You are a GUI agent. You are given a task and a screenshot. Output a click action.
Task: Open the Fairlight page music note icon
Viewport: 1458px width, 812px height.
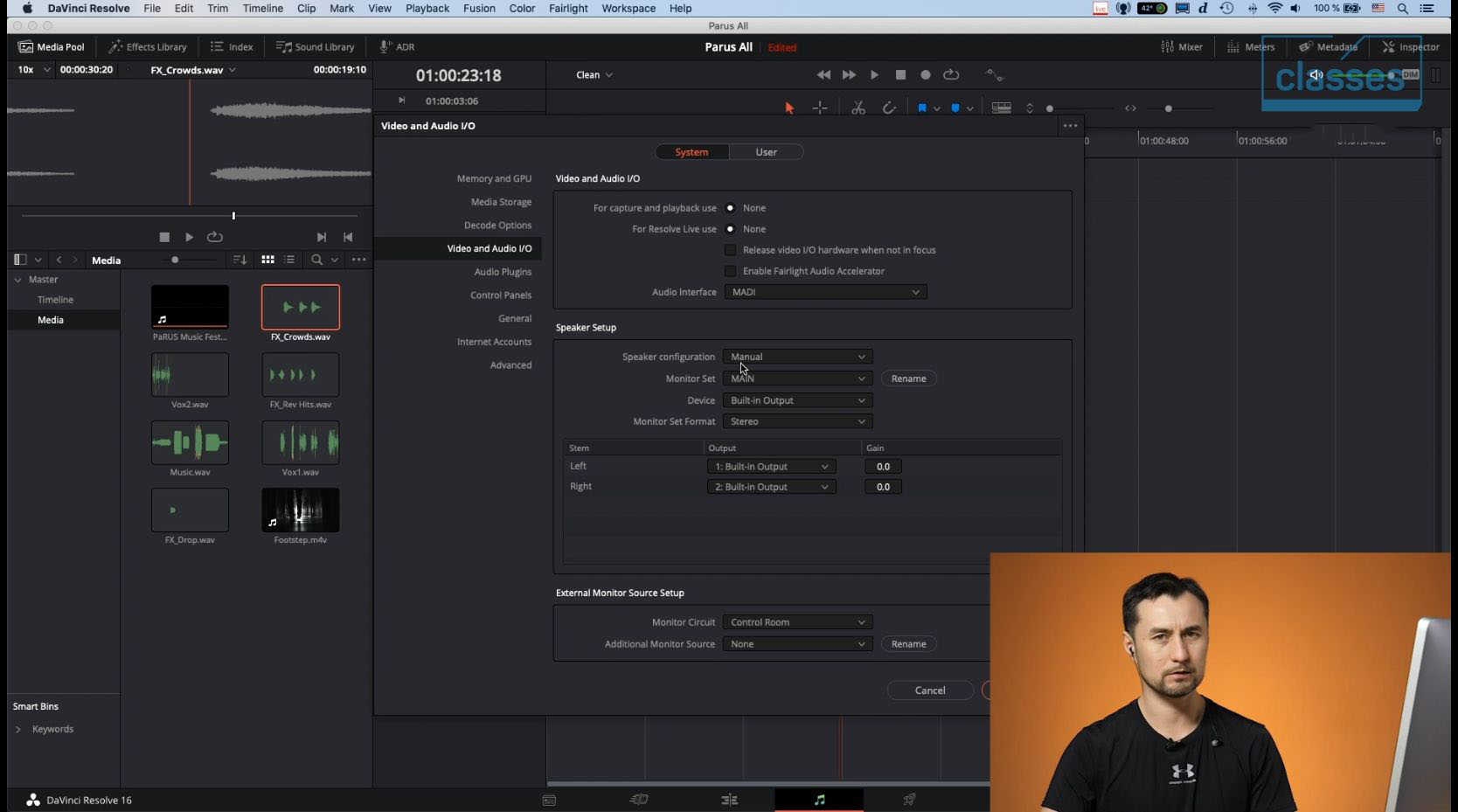(x=819, y=799)
